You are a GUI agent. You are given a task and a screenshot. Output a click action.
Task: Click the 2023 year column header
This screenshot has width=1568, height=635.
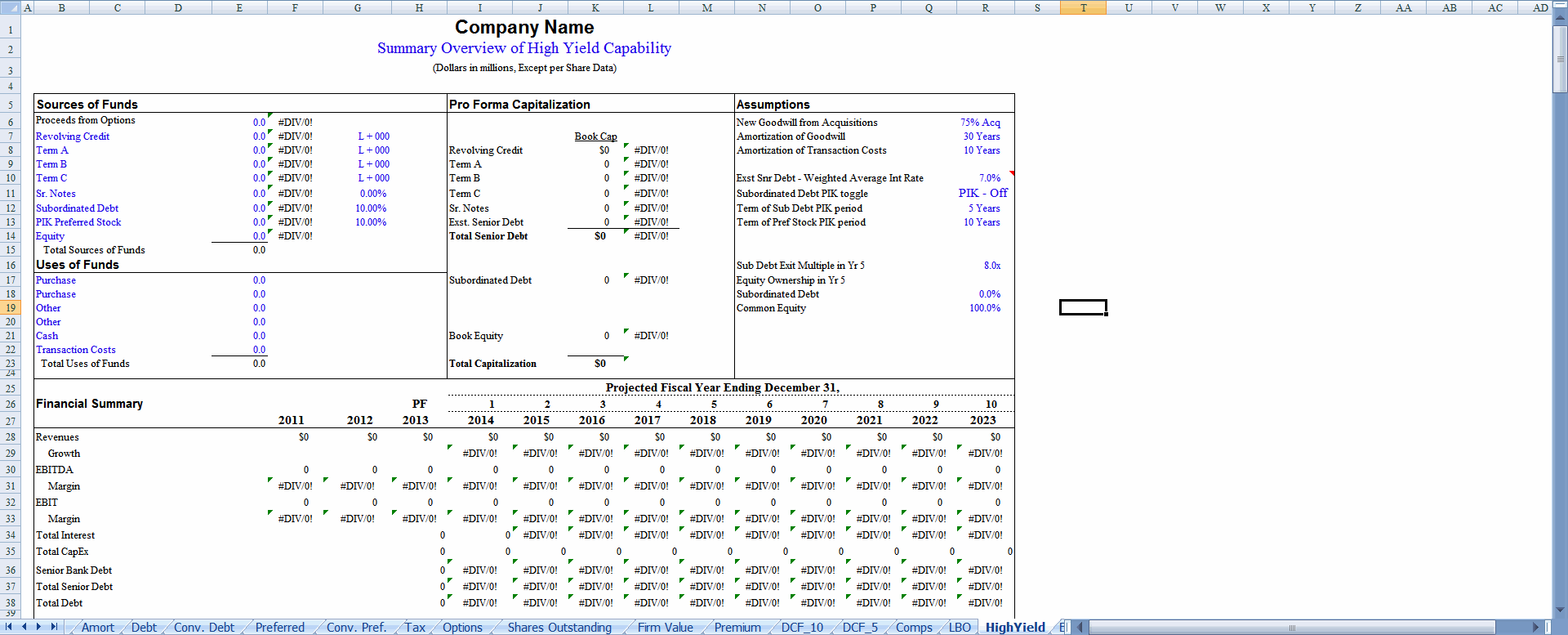tap(982, 420)
